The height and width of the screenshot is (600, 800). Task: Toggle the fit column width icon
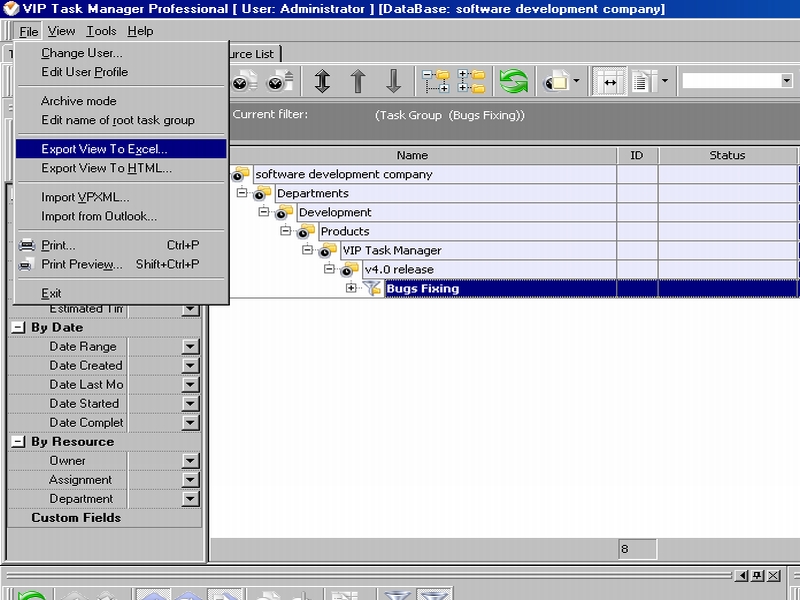[610, 82]
